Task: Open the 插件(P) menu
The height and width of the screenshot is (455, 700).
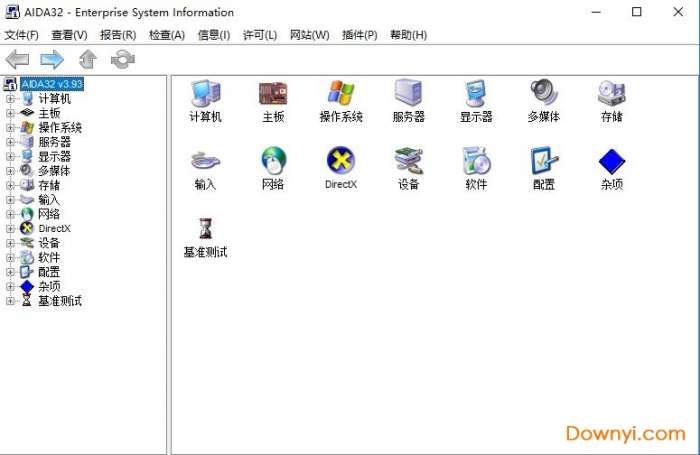Action: tap(359, 35)
